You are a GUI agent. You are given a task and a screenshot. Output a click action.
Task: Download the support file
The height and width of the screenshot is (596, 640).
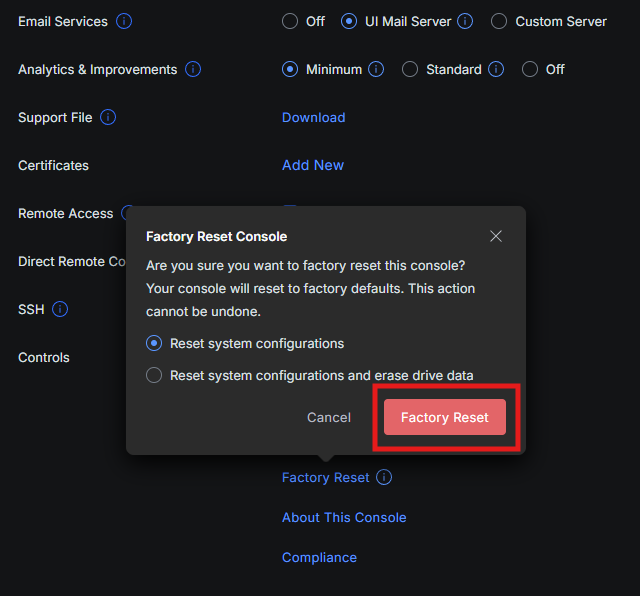click(x=313, y=117)
